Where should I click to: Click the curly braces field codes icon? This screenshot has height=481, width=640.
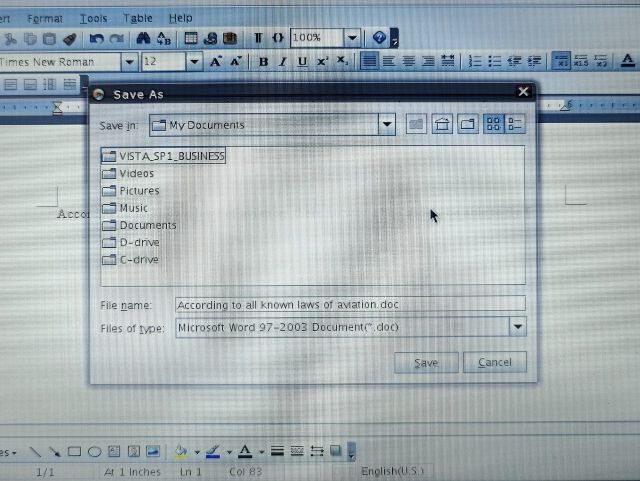tap(278, 38)
